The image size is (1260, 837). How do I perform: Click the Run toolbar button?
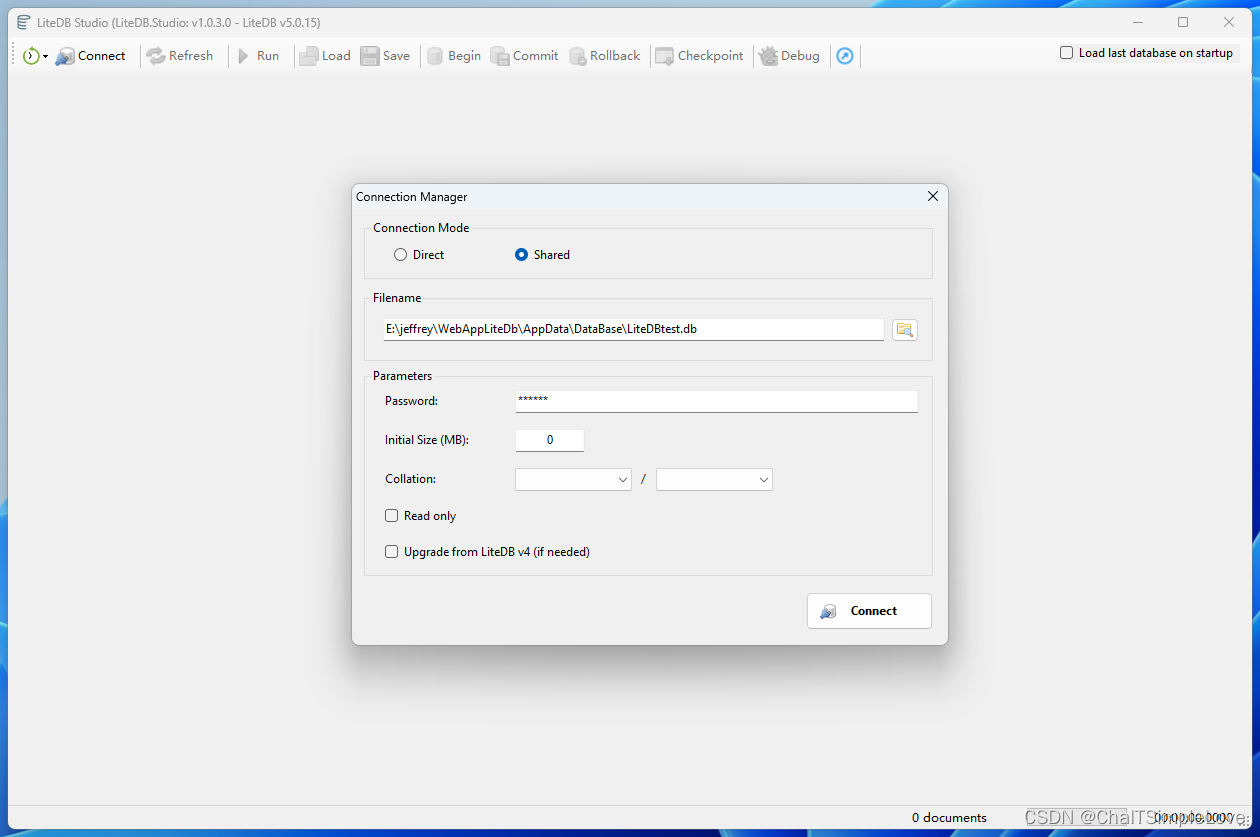coord(257,56)
